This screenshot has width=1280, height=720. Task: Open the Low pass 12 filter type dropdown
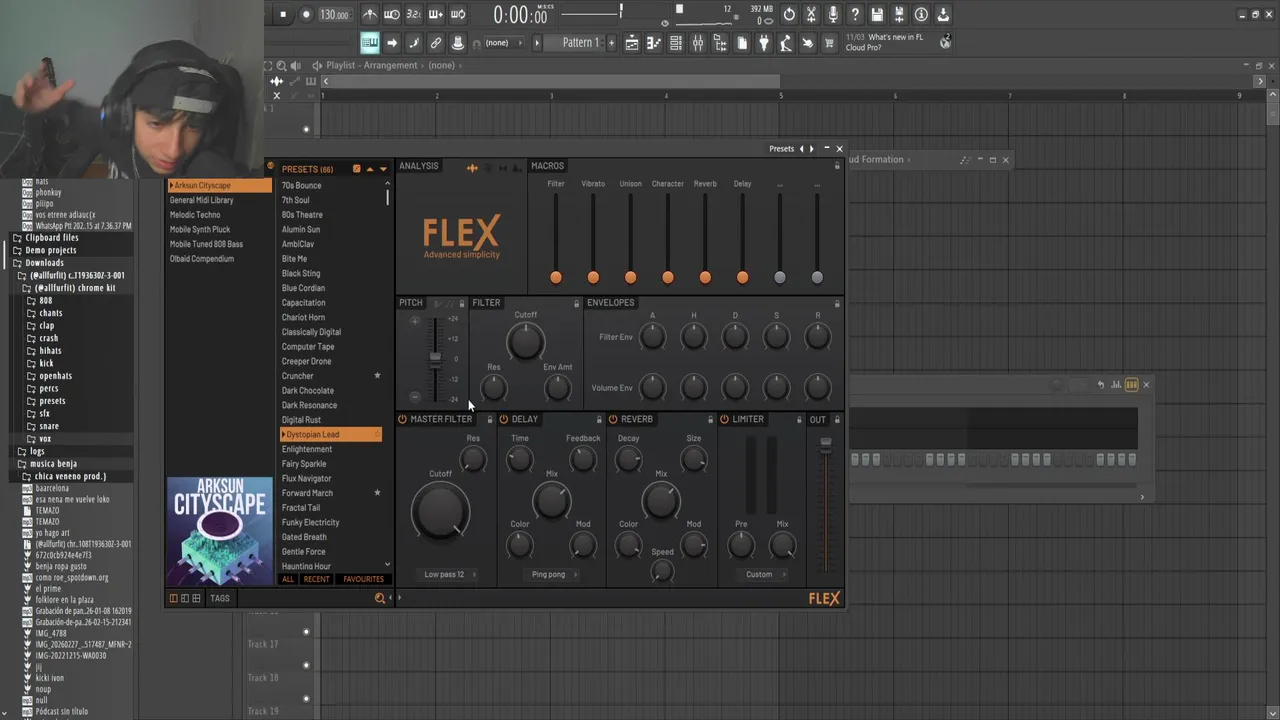click(449, 575)
